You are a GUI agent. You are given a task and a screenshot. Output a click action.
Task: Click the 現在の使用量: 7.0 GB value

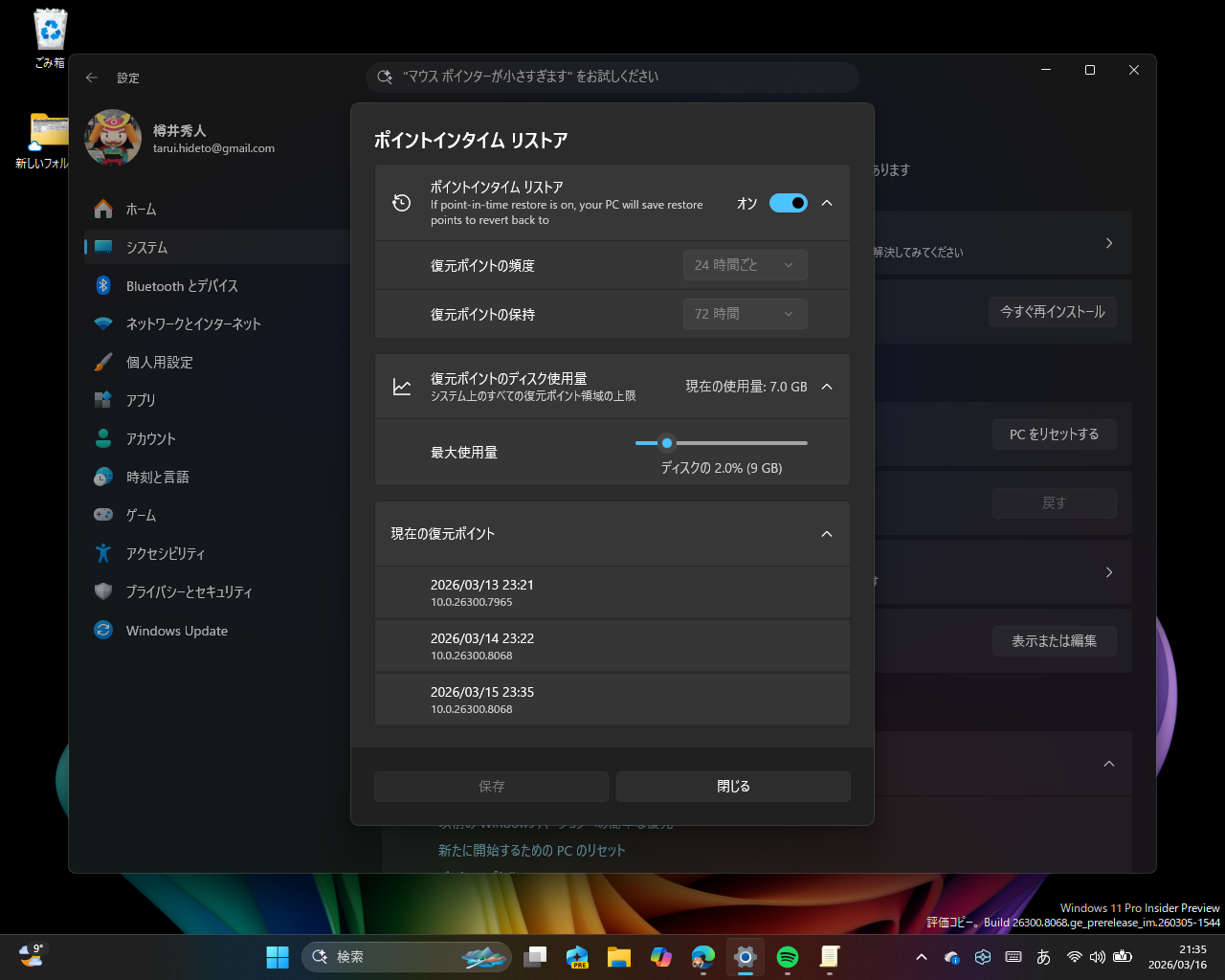(746, 387)
